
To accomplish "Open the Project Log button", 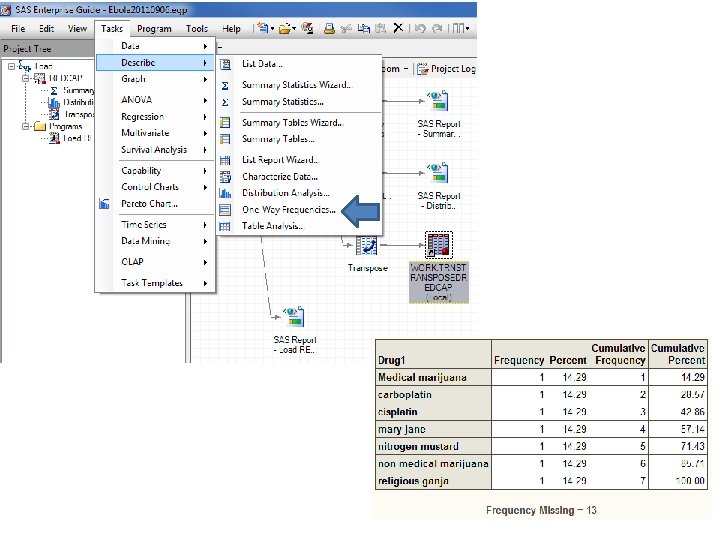I will click(x=446, y=69).
